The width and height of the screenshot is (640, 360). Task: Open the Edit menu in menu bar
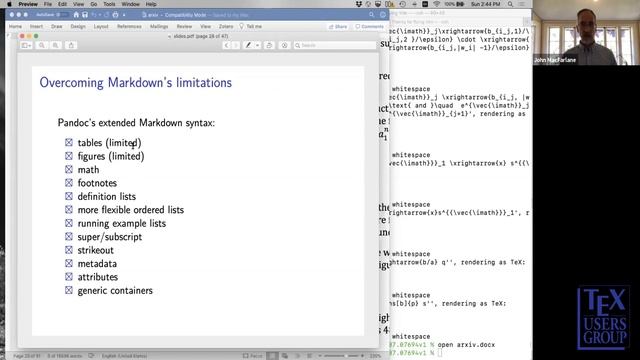pos(62,4)
